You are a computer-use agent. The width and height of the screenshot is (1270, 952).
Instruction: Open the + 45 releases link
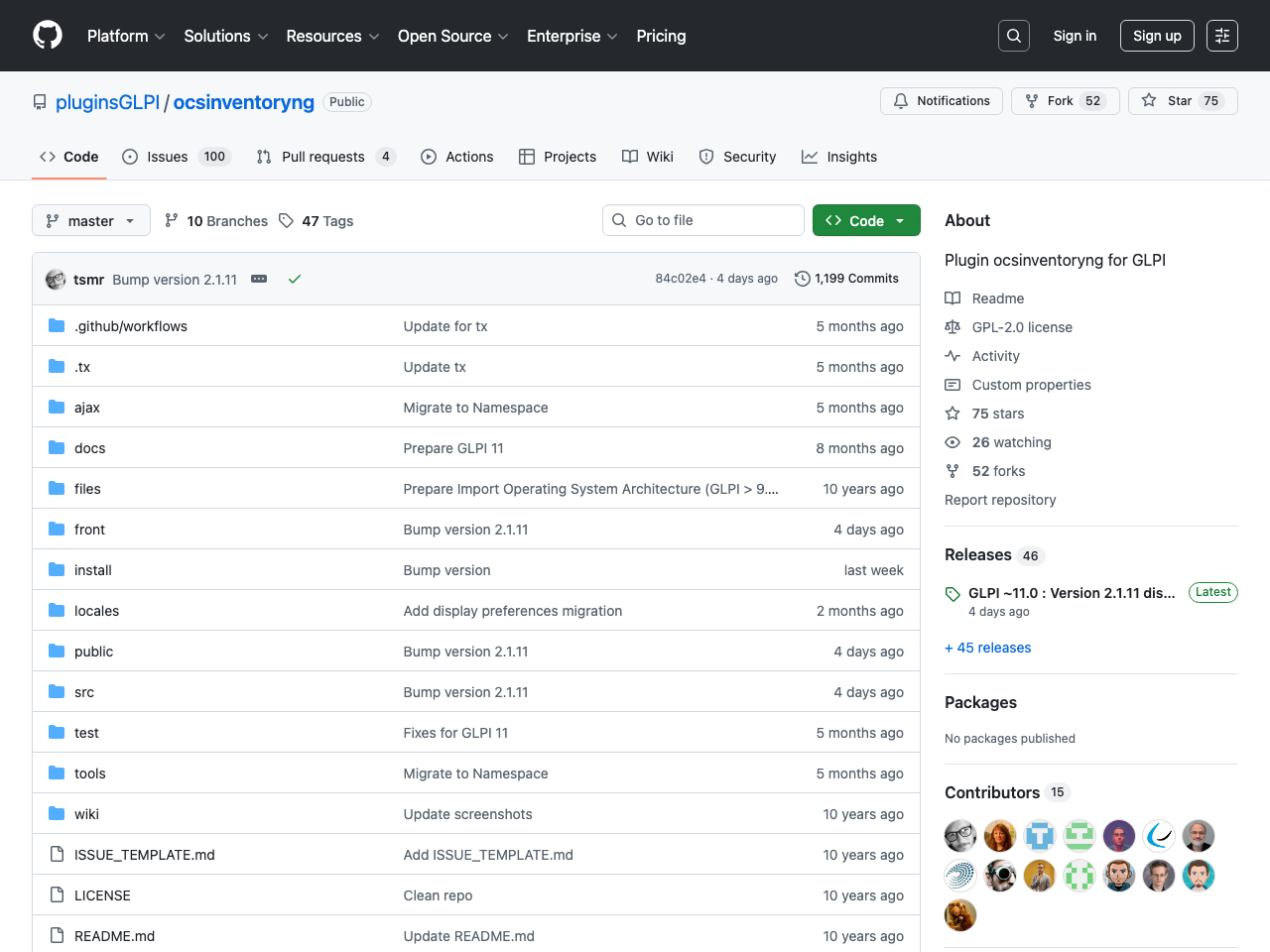point(988,648)
